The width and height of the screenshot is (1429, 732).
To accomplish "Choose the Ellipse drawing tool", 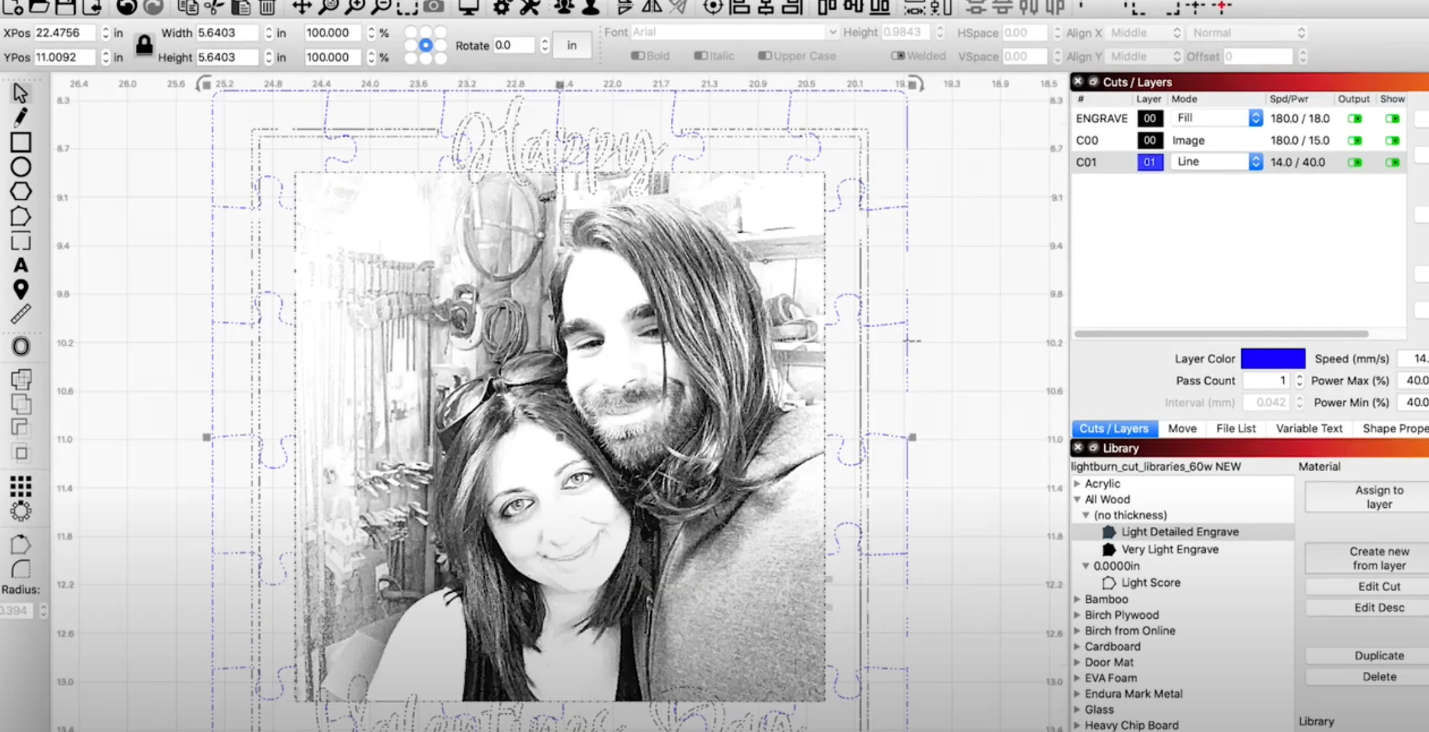I will click(20, 167).
